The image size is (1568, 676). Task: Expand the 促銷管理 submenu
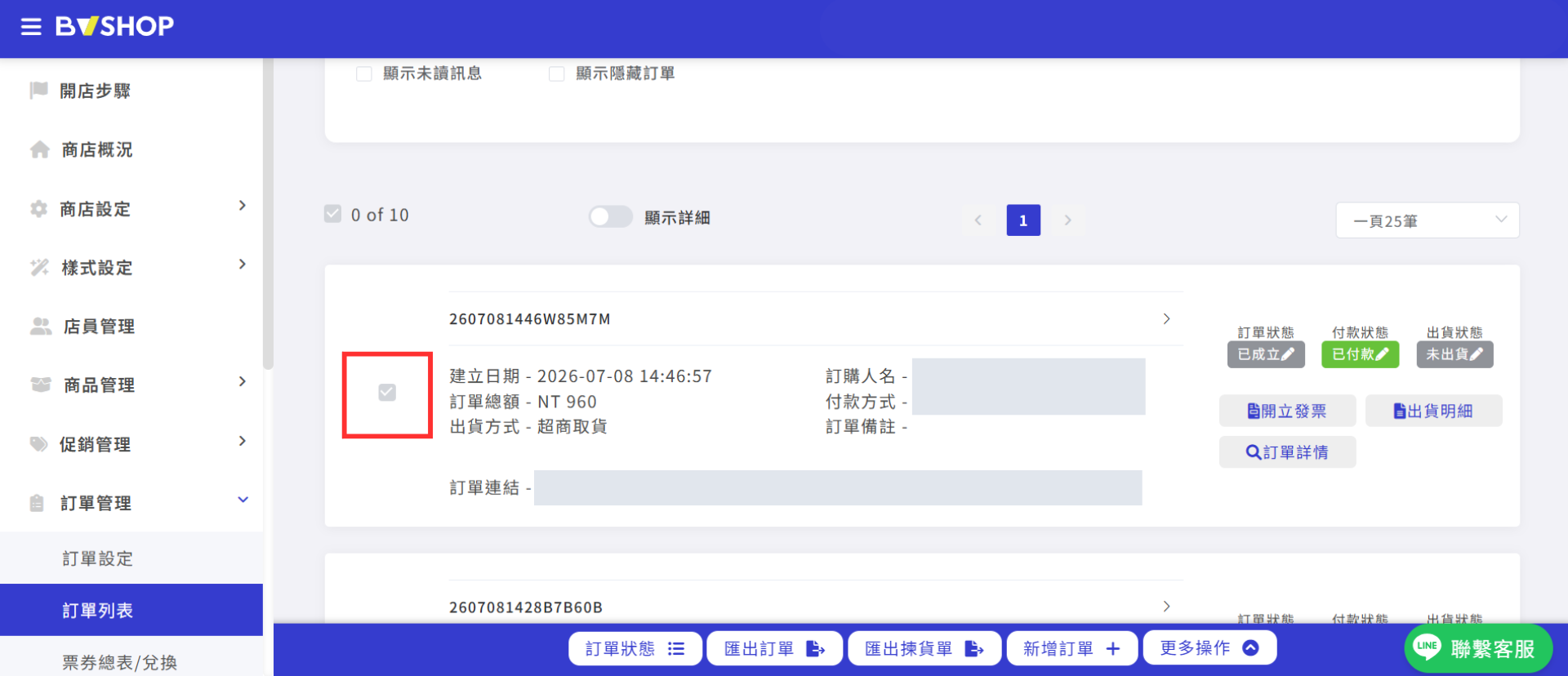point(243,442)
